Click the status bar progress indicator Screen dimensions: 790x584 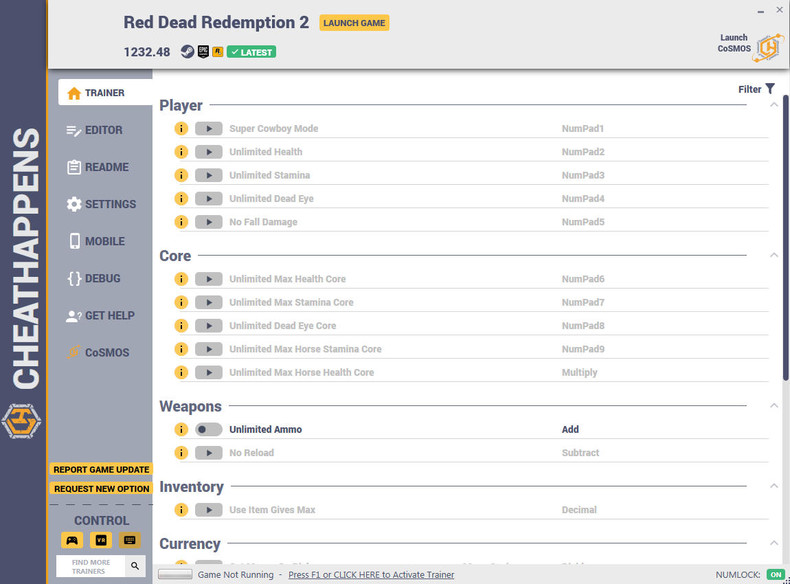(x=175, y=574)
